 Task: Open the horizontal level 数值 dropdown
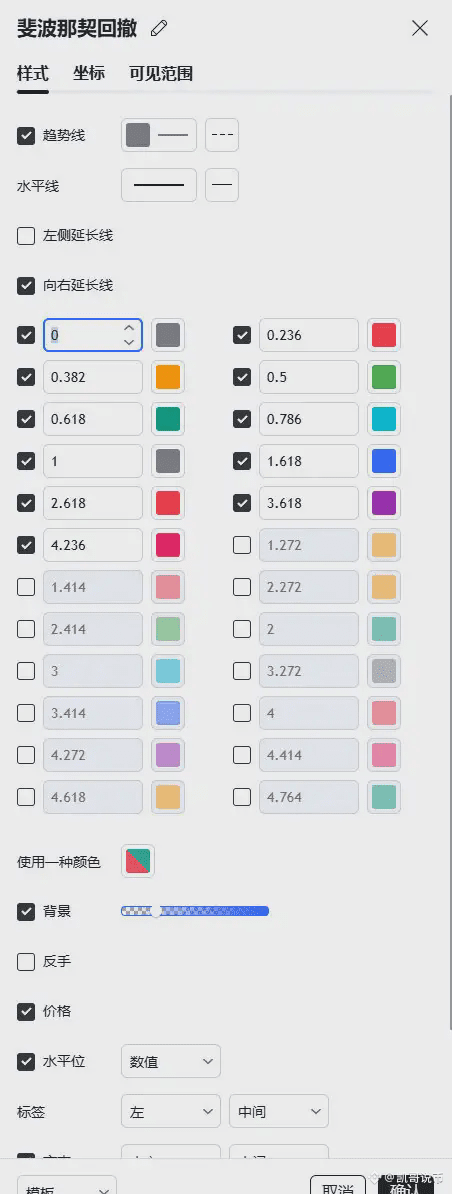coord(171,1061)
